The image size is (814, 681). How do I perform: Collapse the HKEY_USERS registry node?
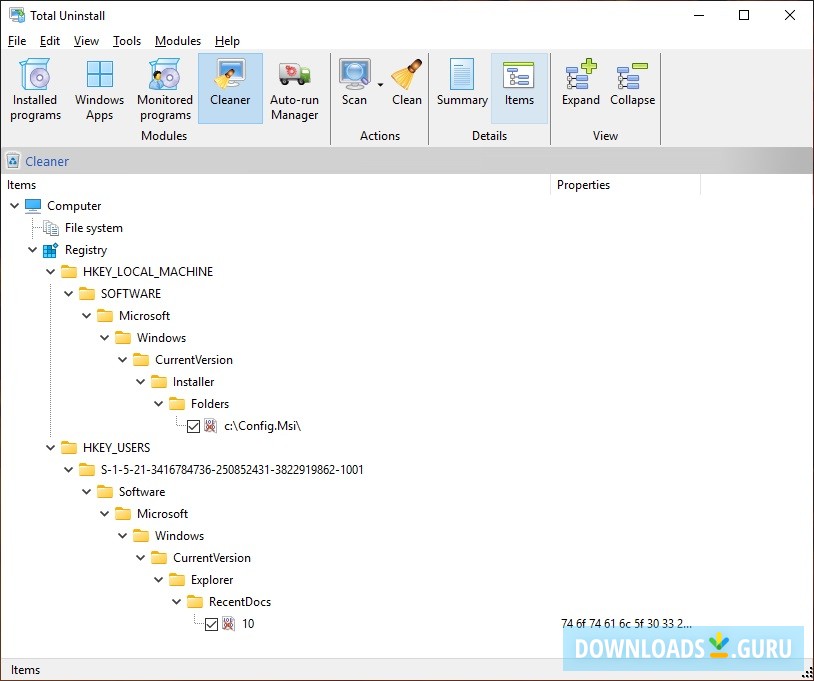(51, 448)
